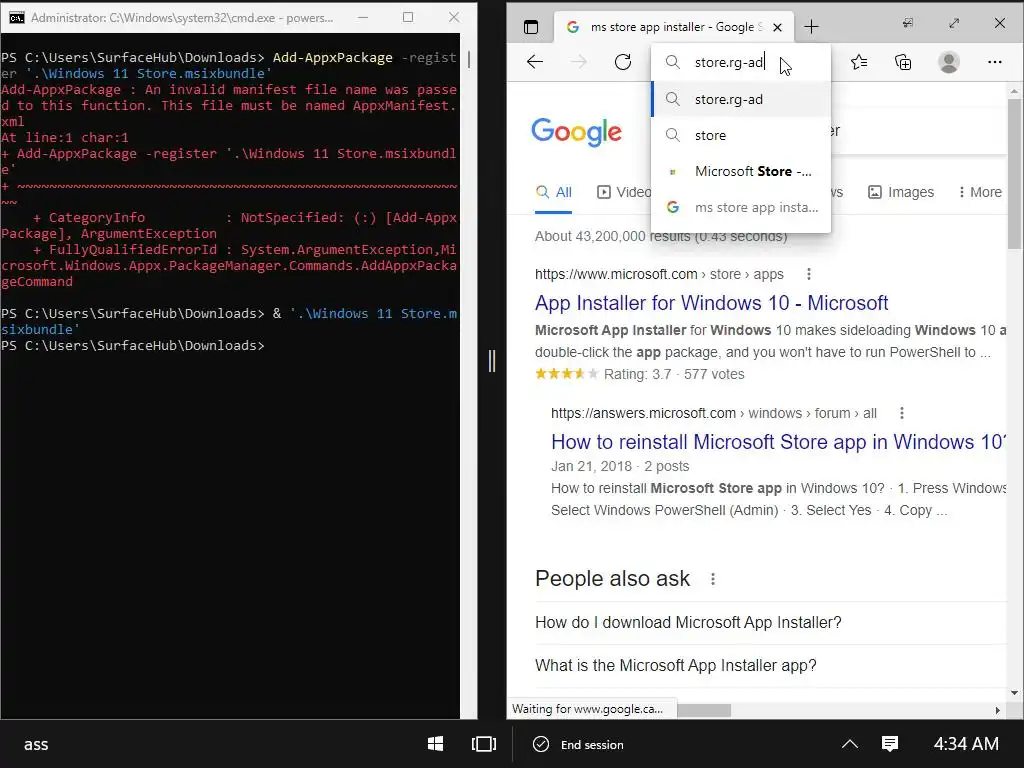Expand 'How do I download Microsoft App Installer?'

pos(771,622)
